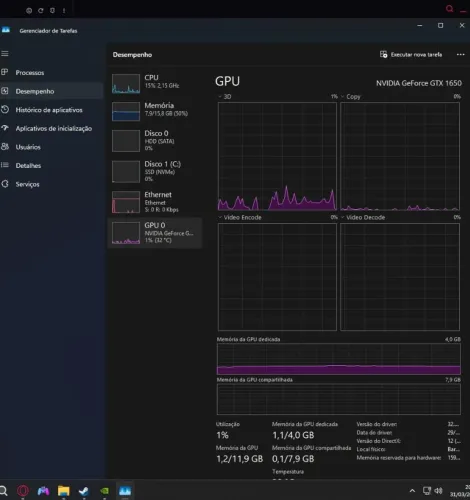This screenshot has height=500, width=470.
Task: Go to Detalhes page
Action: (28, 165)
